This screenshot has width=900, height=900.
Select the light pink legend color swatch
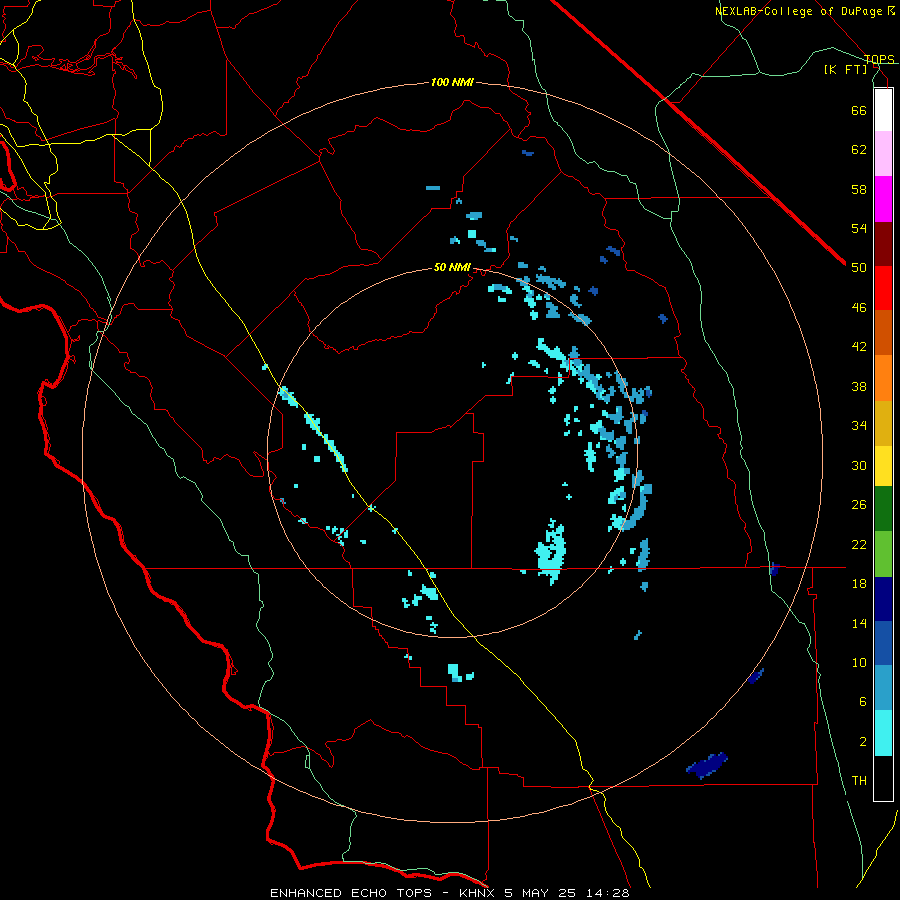883,153
